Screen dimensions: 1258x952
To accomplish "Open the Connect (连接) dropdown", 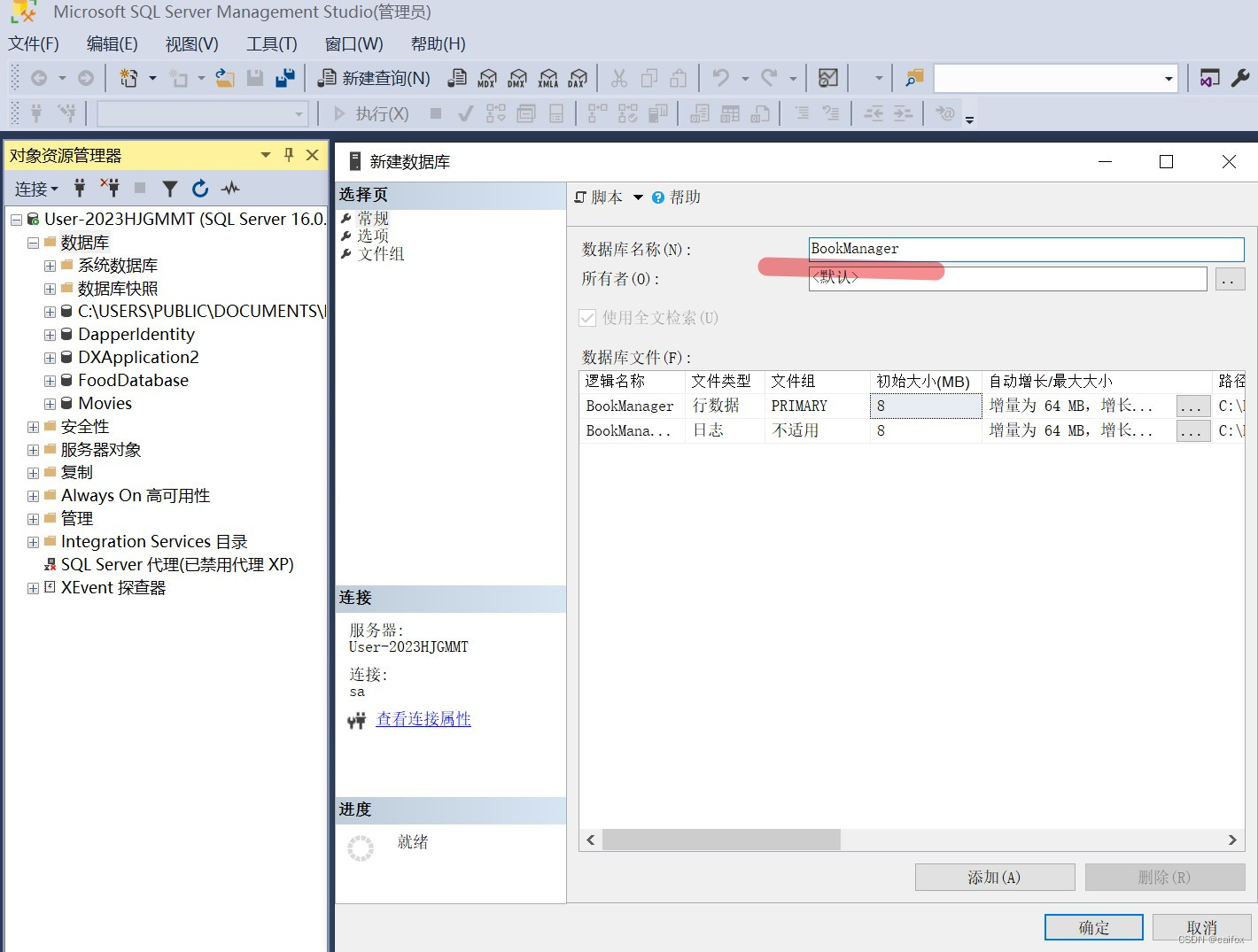I will click(36, 189).
